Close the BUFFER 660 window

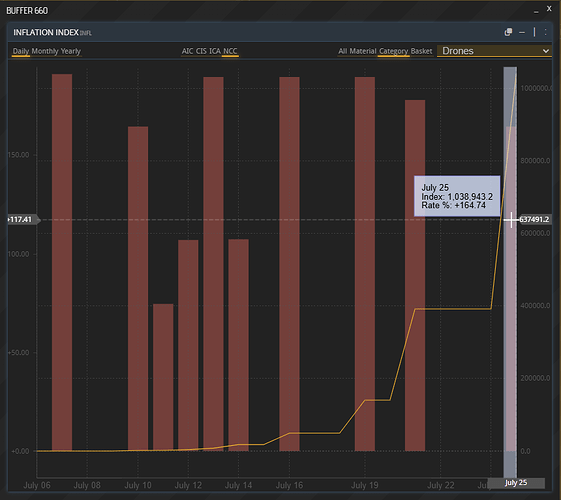[549, 9]
